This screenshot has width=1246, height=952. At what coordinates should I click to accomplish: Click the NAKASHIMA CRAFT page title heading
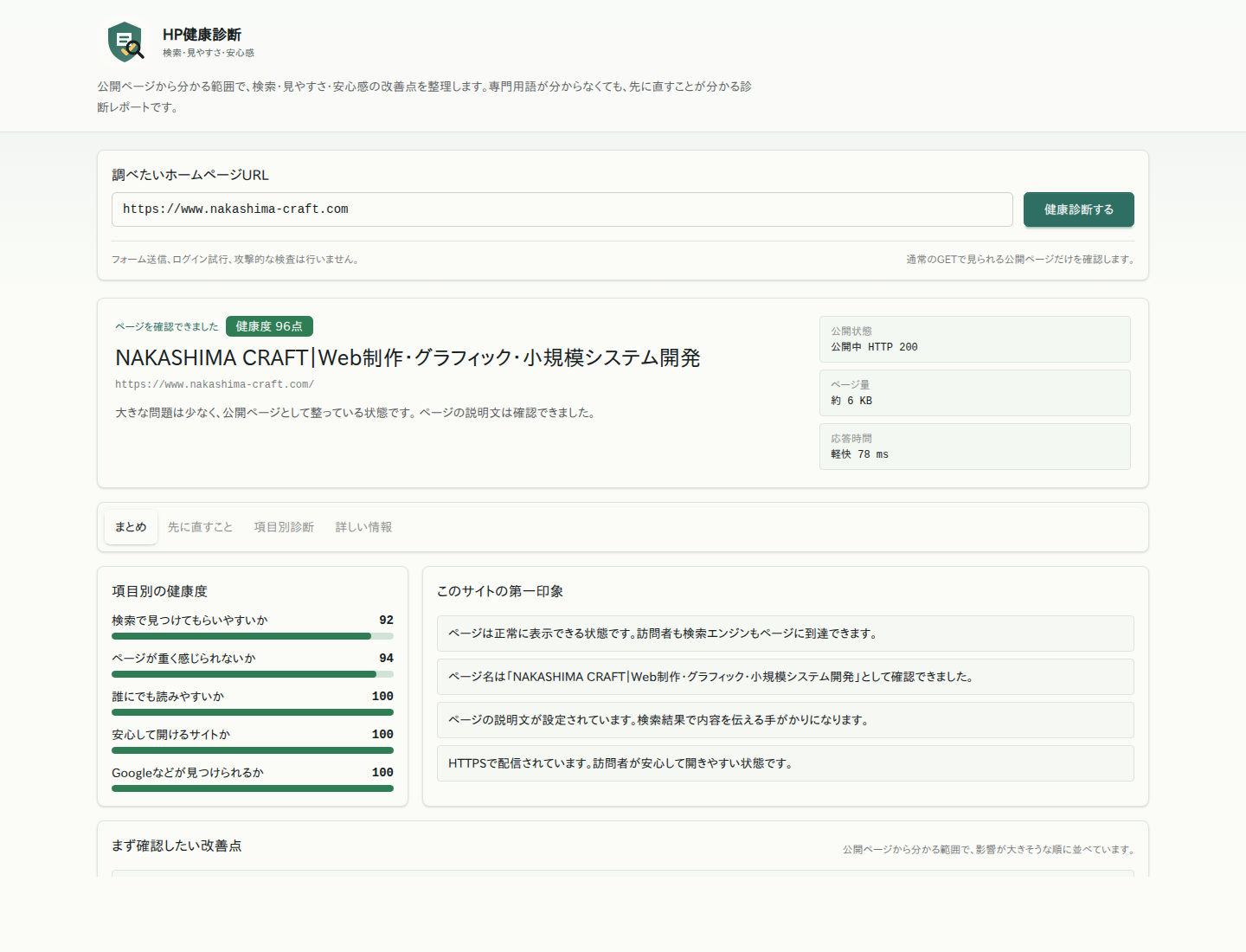click(408, 357)
